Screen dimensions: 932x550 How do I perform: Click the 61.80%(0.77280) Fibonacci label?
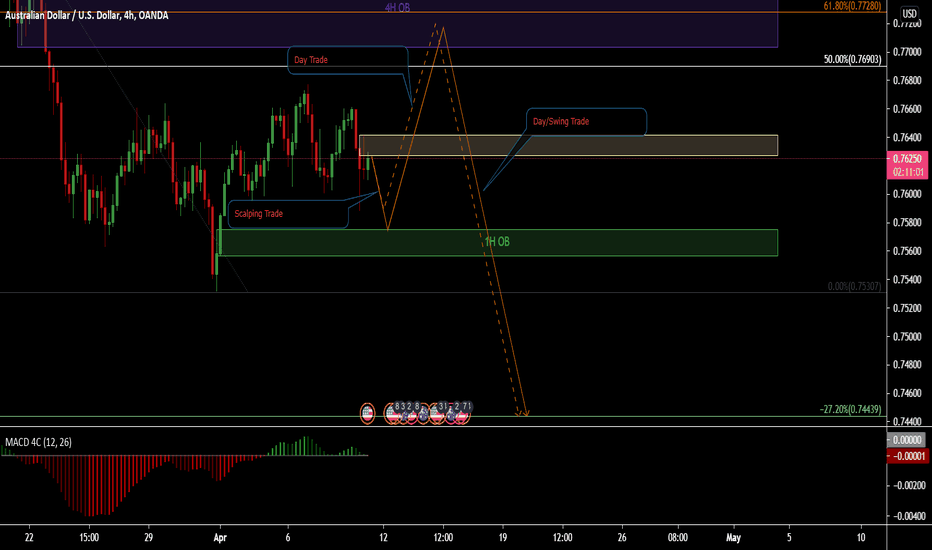point(852,6)
